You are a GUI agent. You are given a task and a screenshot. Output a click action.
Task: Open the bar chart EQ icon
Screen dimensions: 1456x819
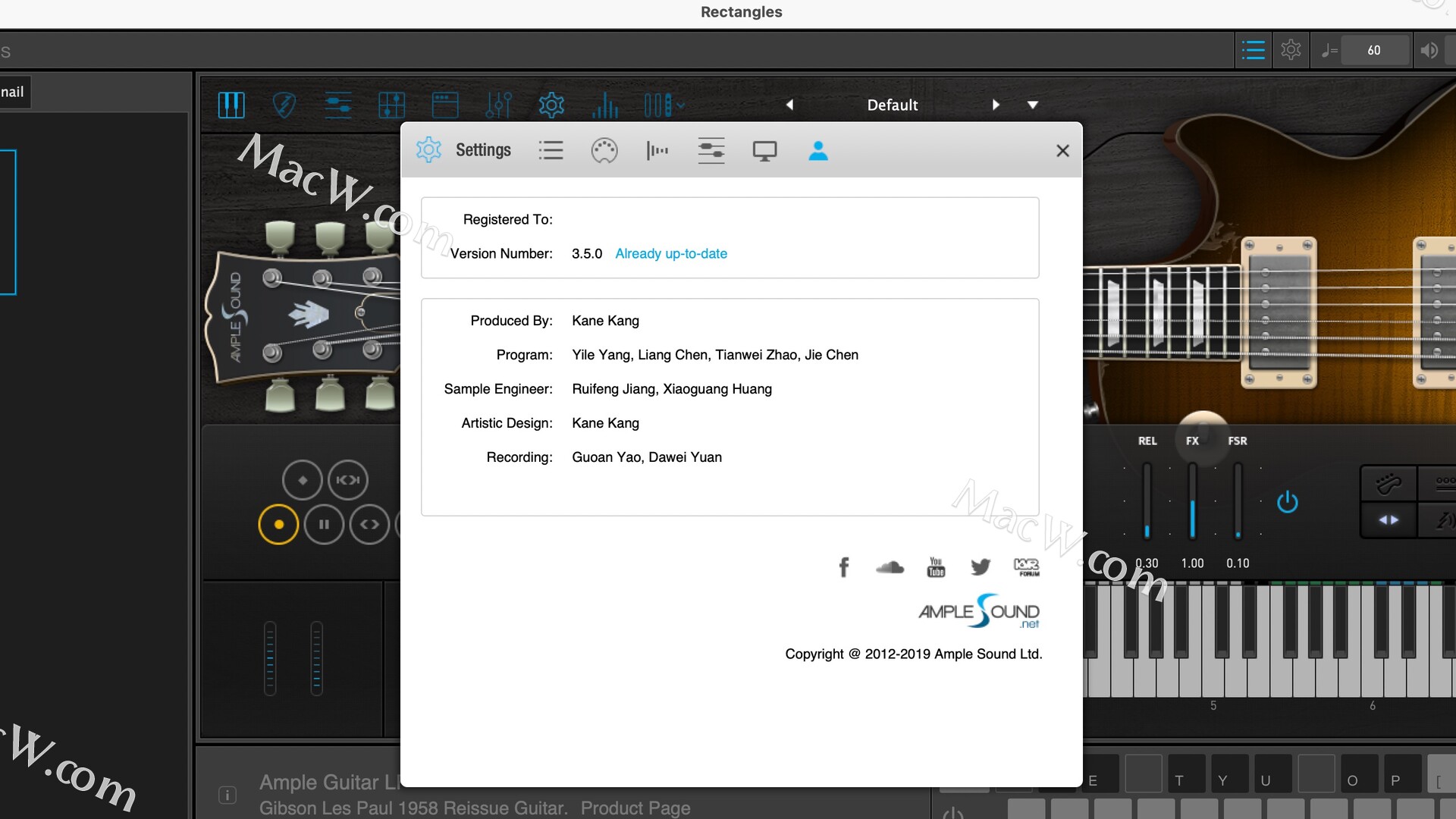pos(605,105)
